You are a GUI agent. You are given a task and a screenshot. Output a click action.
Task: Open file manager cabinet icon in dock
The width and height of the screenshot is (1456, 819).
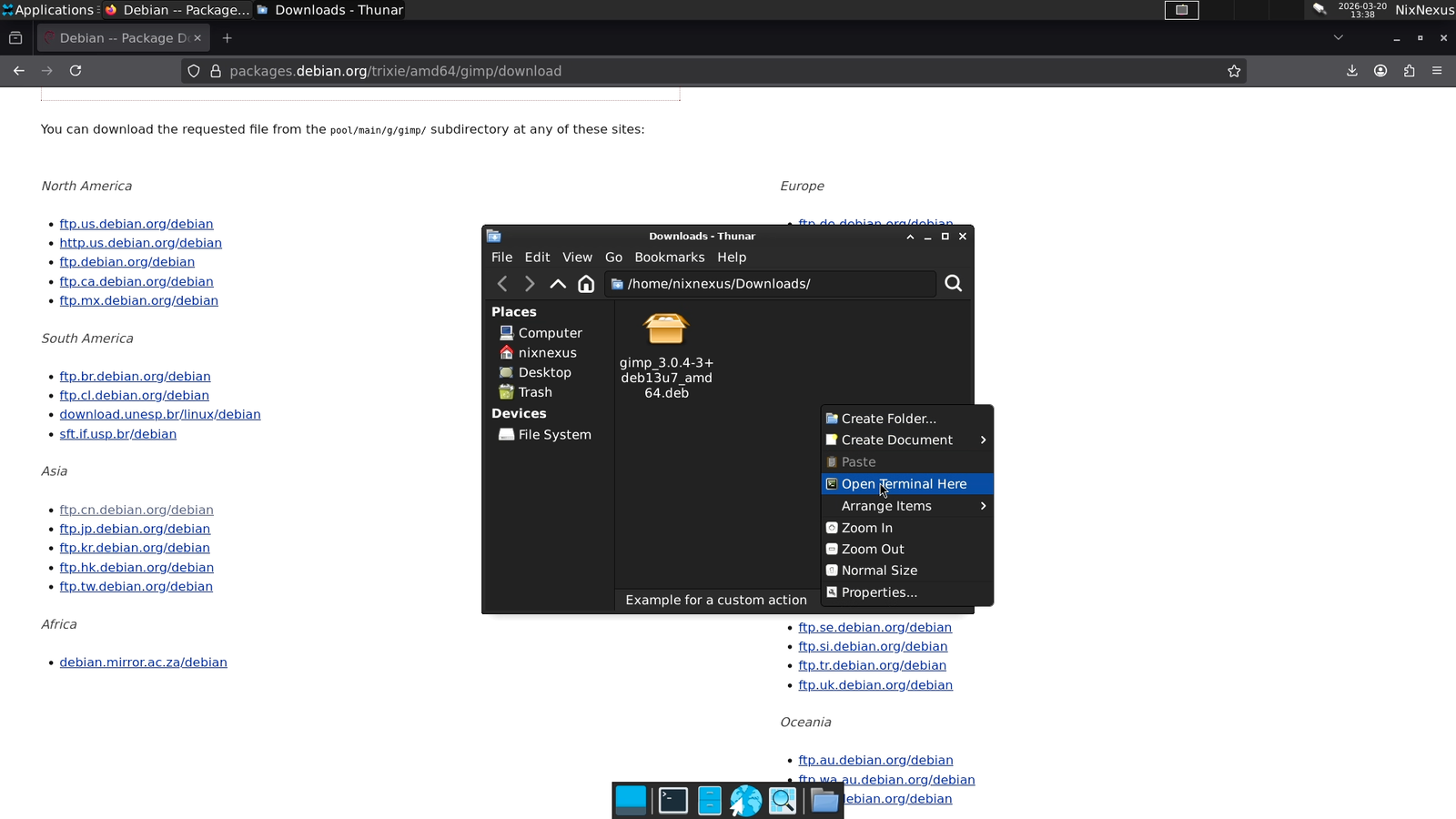pyautogui.click(x=710, y=801)
